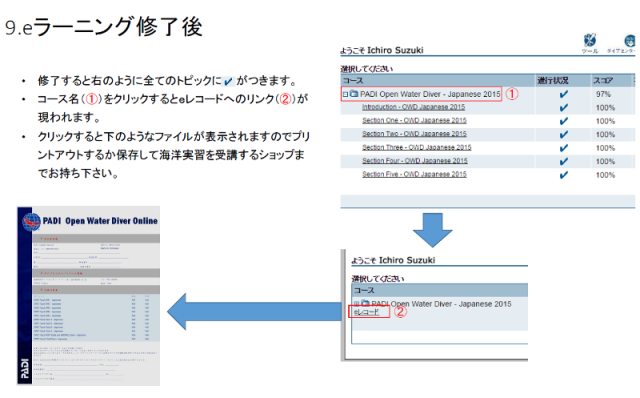This screenshot has height=398, width=640.
Task: Open the eレコード link
Action: [x=366, y=312]
